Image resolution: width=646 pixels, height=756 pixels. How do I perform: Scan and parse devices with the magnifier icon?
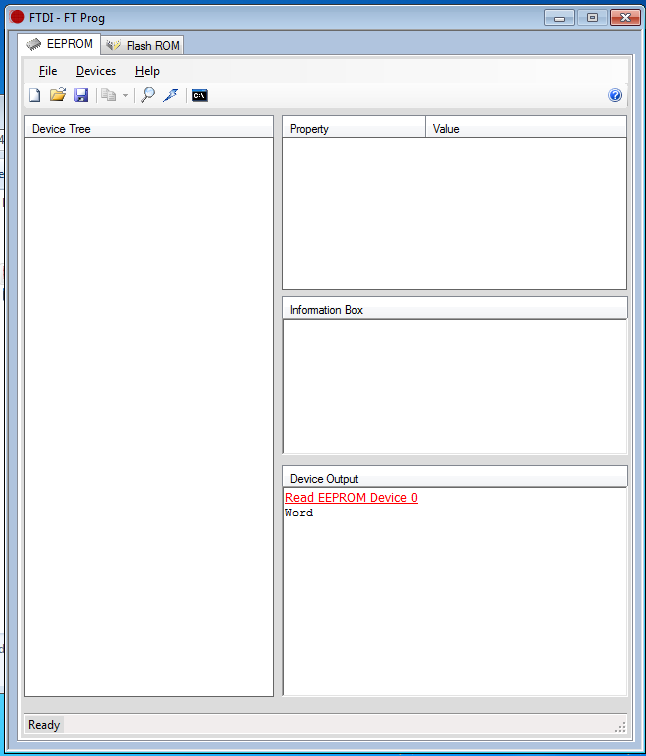tap(148, 95)
